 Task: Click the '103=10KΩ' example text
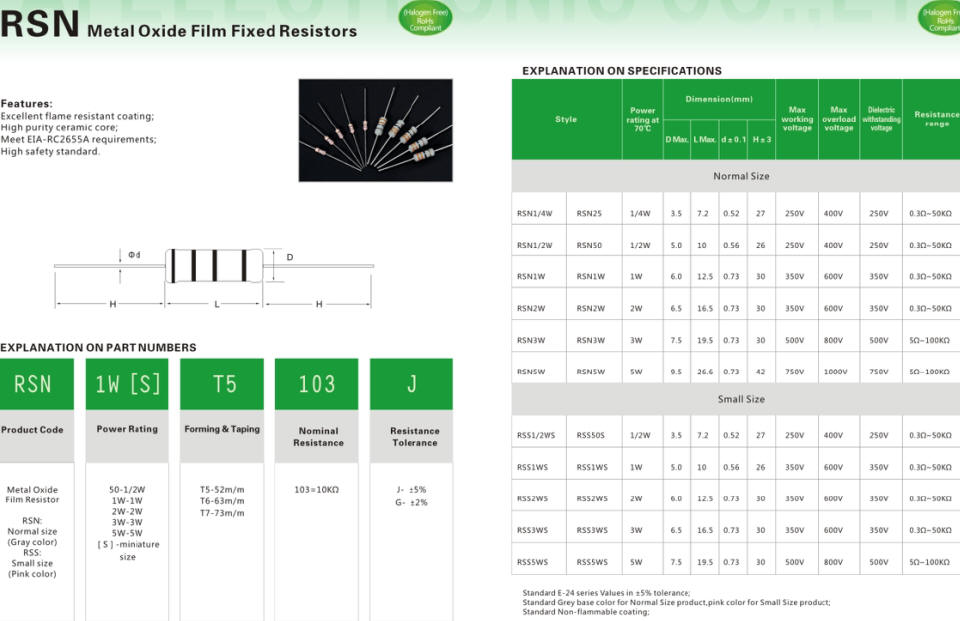[x=317, y=489]
